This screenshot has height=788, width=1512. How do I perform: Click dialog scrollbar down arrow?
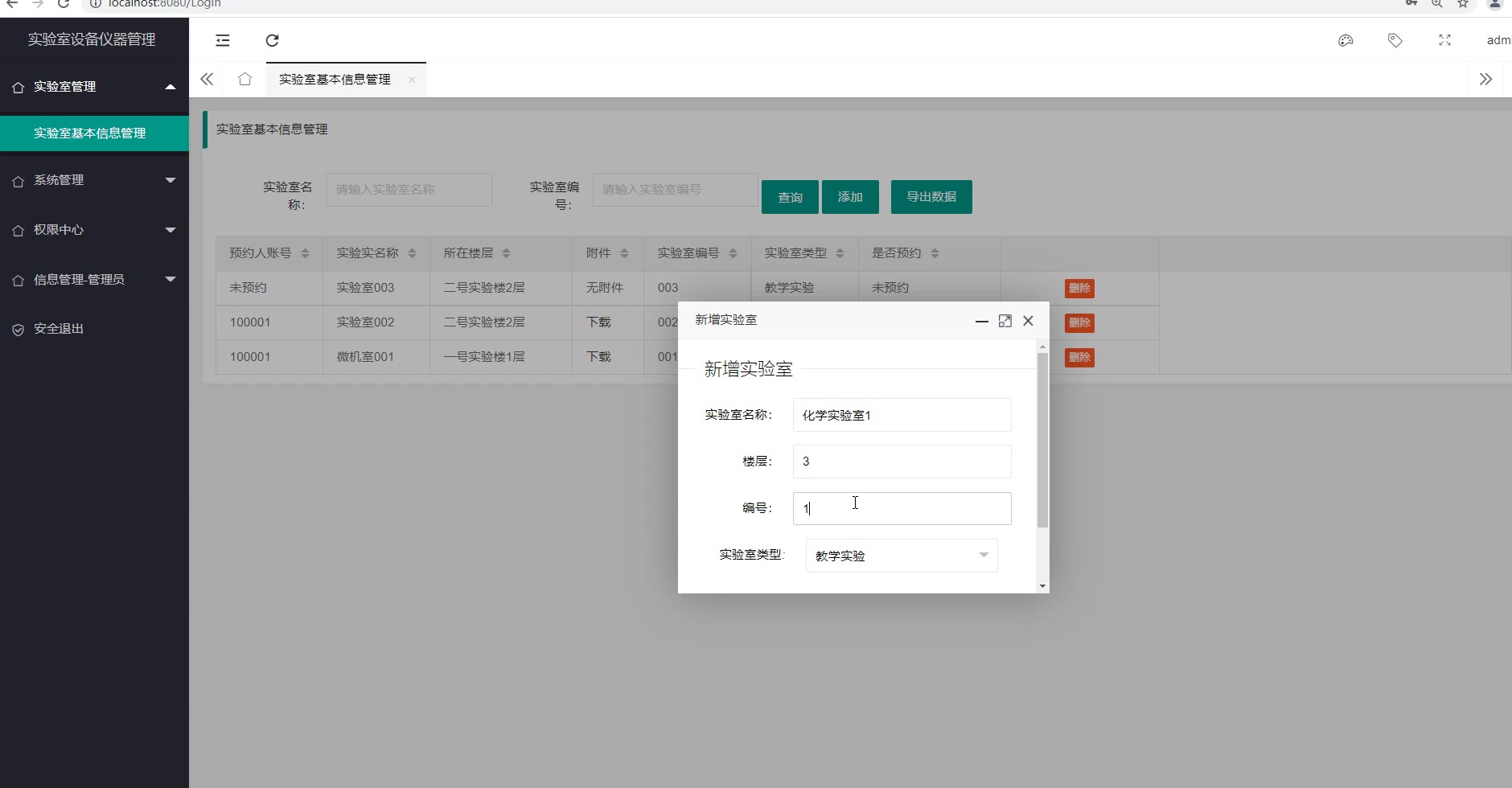coord(1042,586)
